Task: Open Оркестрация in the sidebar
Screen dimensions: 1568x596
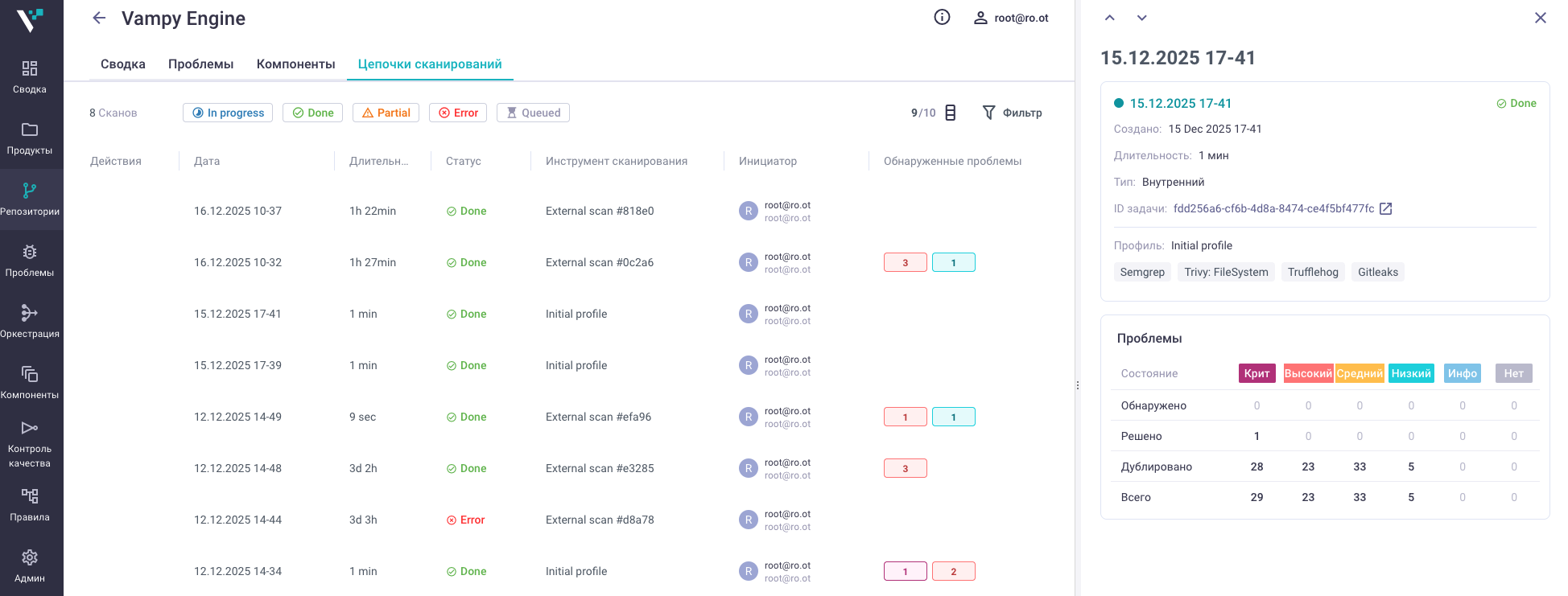Action: click(30, 321)
